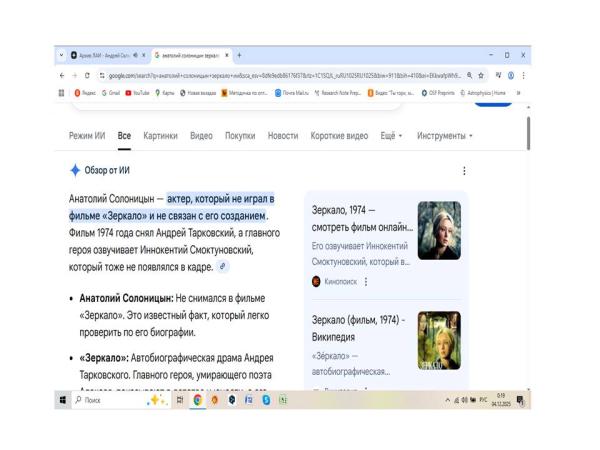Click the Chrome icon in the taskbar
Screen dimensions: 600x450
[198, 399]
